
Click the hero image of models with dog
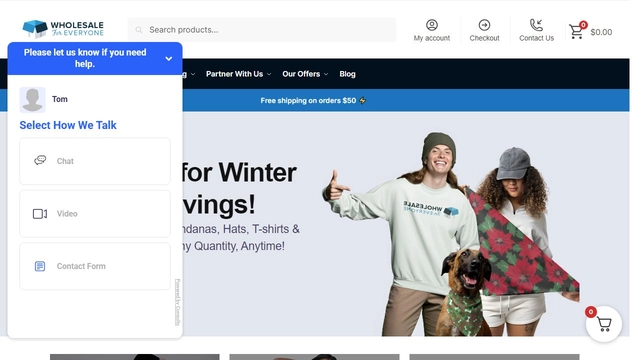tap(451, 234)
